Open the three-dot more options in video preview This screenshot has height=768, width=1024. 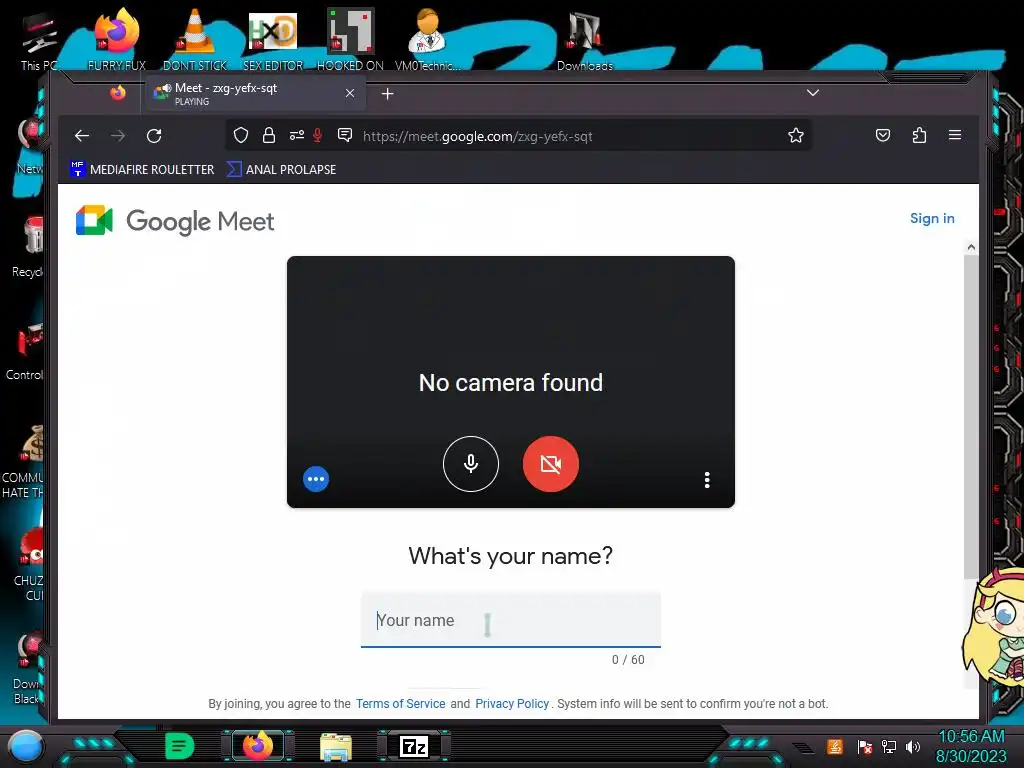pos(707,480)
